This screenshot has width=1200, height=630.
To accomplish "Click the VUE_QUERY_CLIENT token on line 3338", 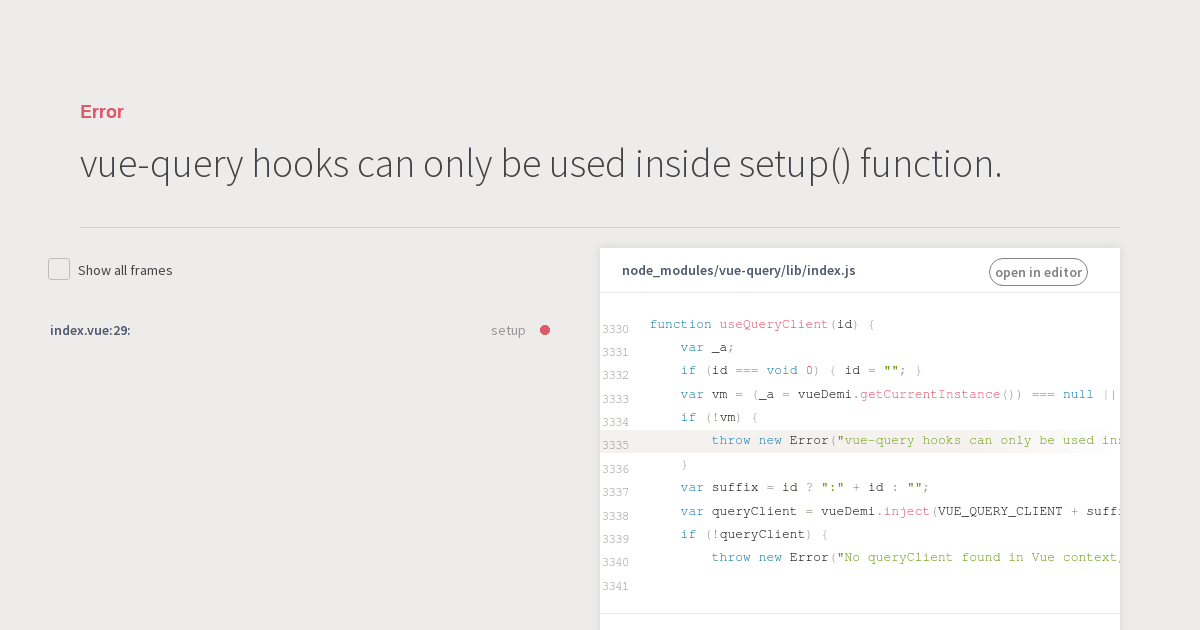I will pyautogui.click(x=1002, y=511).
